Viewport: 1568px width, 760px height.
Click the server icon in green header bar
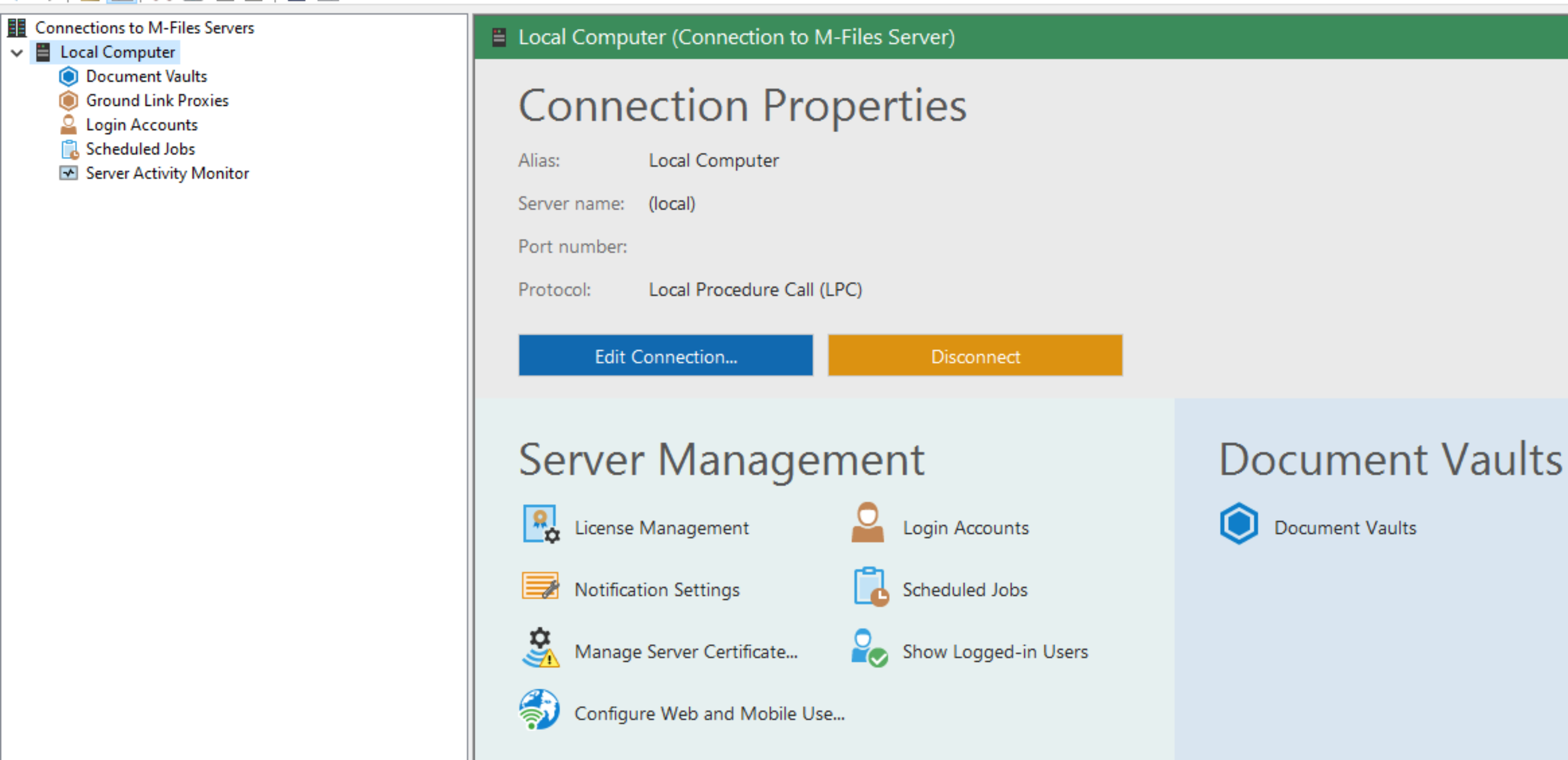pos(499,38)
